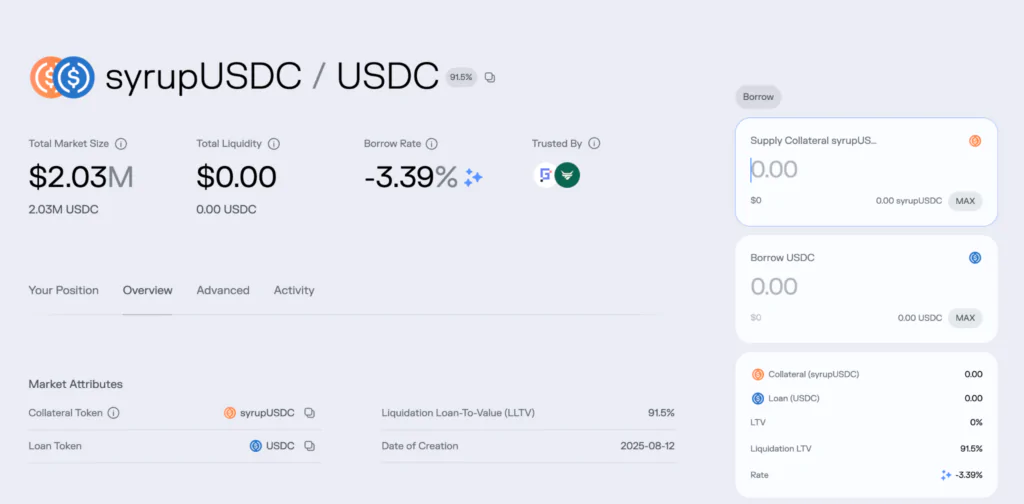Click Total Market Size info icon
Screen dimensions: 1024x504
click(120, 144)
